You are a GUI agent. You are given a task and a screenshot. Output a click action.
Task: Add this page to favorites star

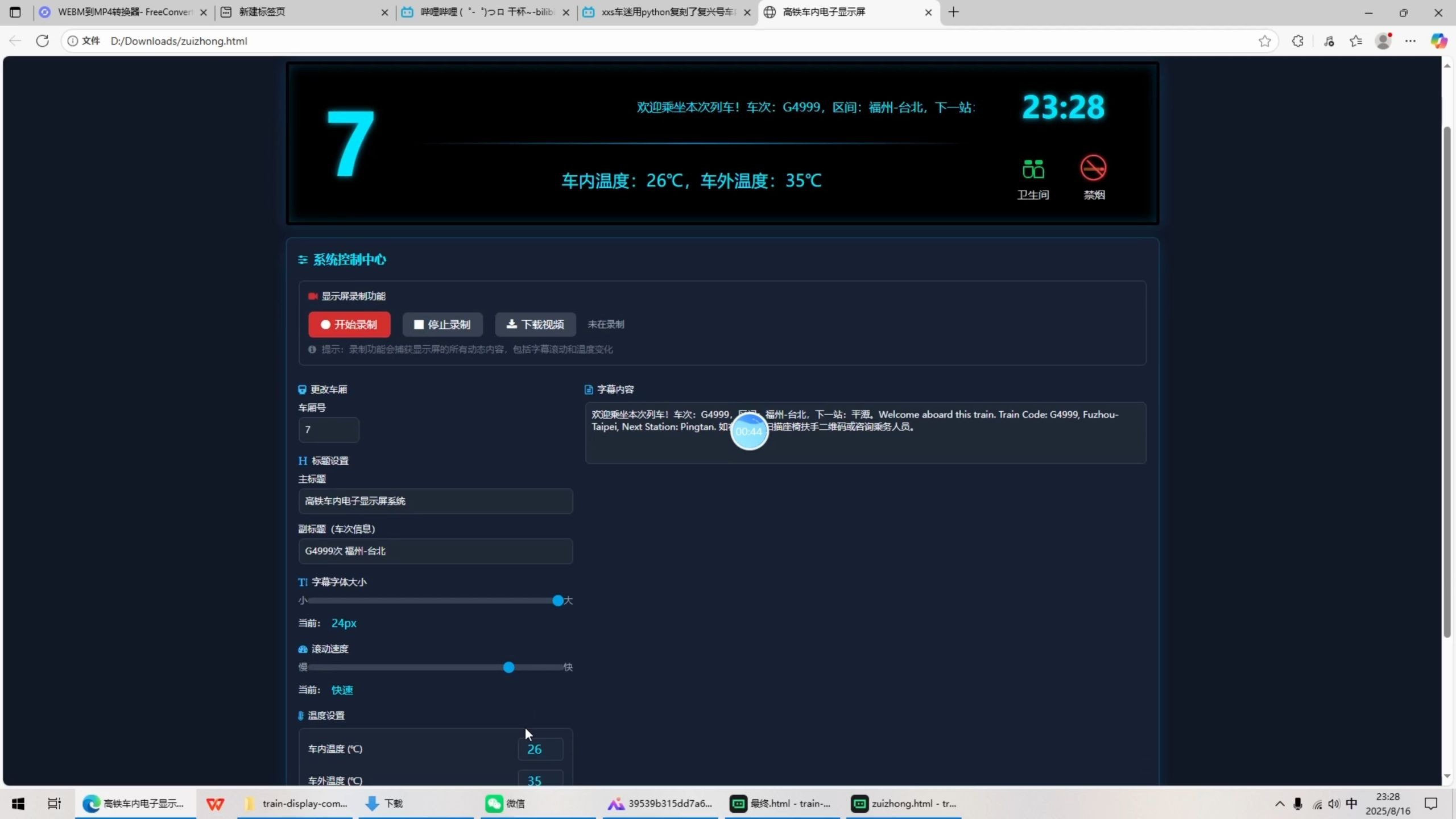[x=1264, y=41]
